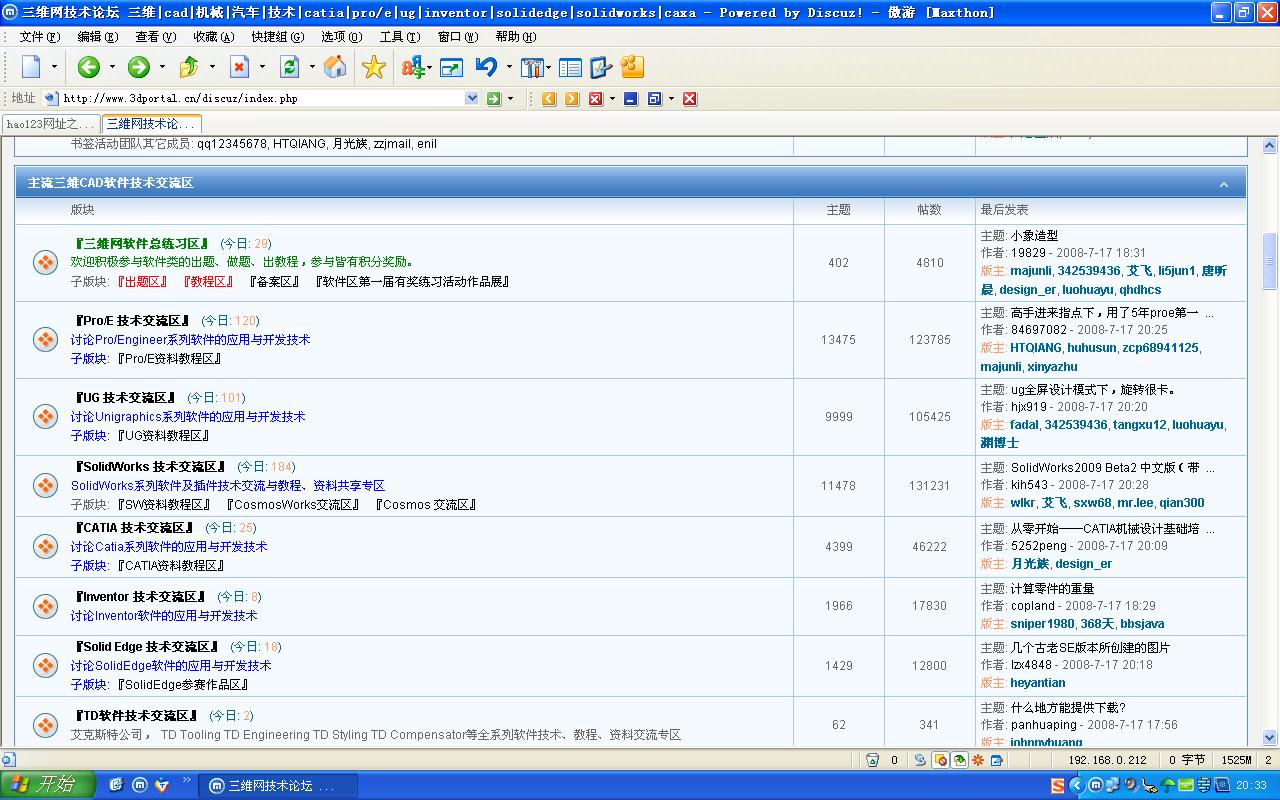Open the 窗口(W) menu
1280x800 pixels.
tap(458, 37)
